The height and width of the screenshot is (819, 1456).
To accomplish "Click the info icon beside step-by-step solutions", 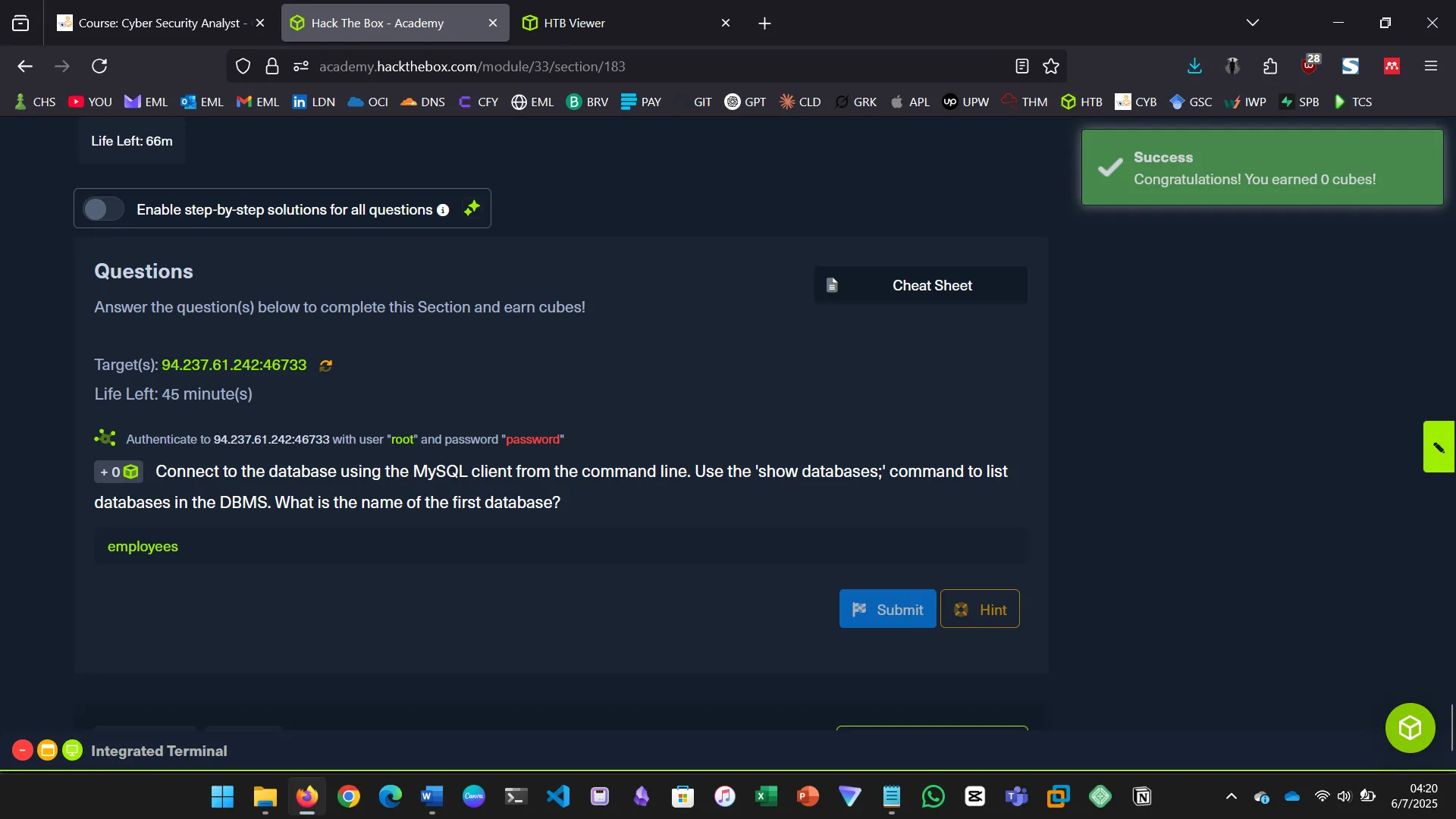I will (443, 210).
